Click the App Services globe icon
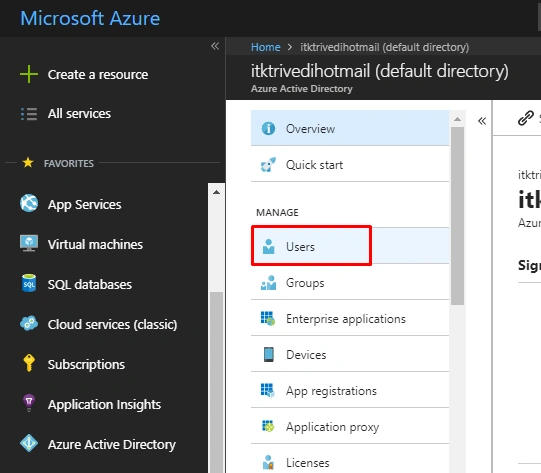The image size is (541, 473). click(29, 203)
